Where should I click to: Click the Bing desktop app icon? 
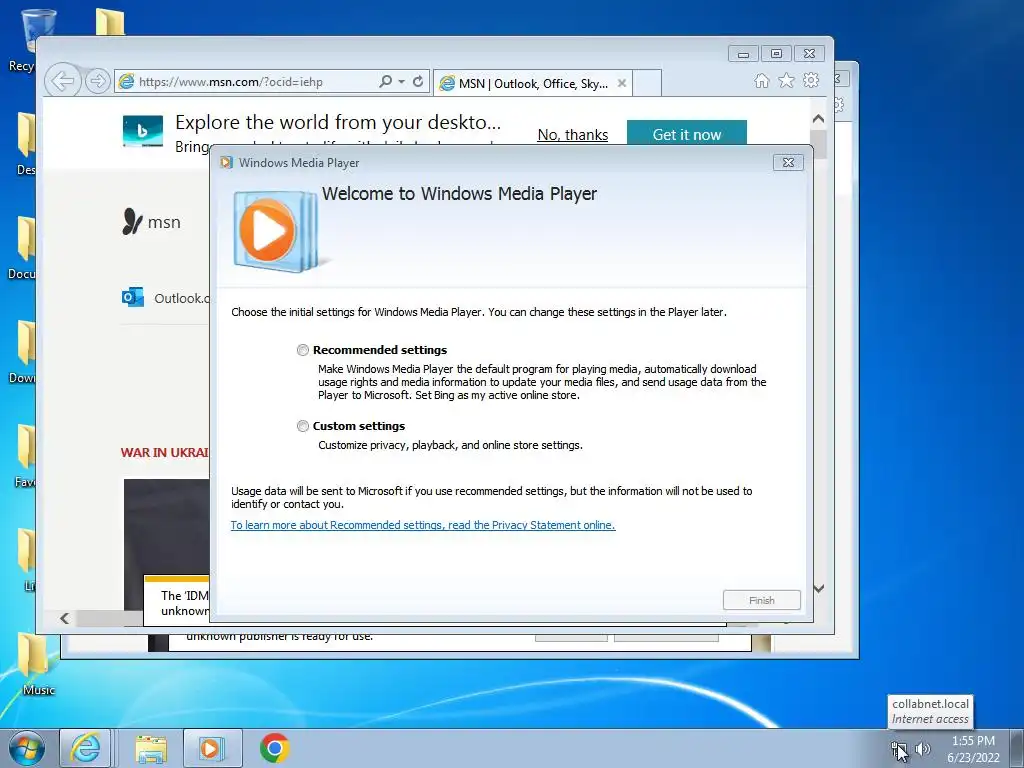point(142,131)
